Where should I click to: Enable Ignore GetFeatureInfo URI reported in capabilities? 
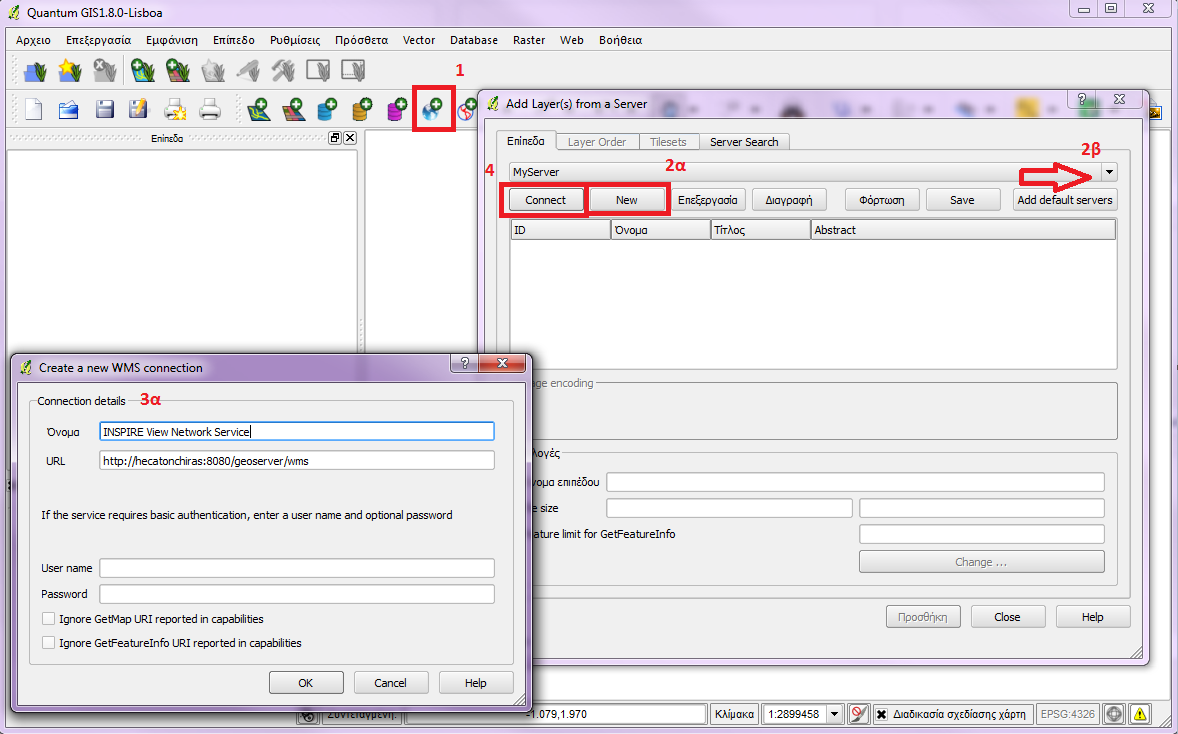click(x=49, y=643)
